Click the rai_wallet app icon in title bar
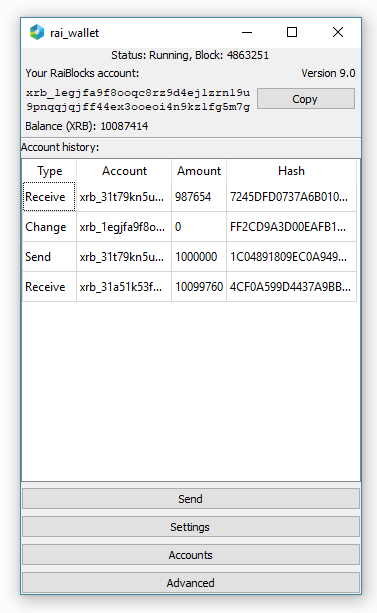Image resolution: width=377 pixels, height=613 pixels. coord(37,32)
